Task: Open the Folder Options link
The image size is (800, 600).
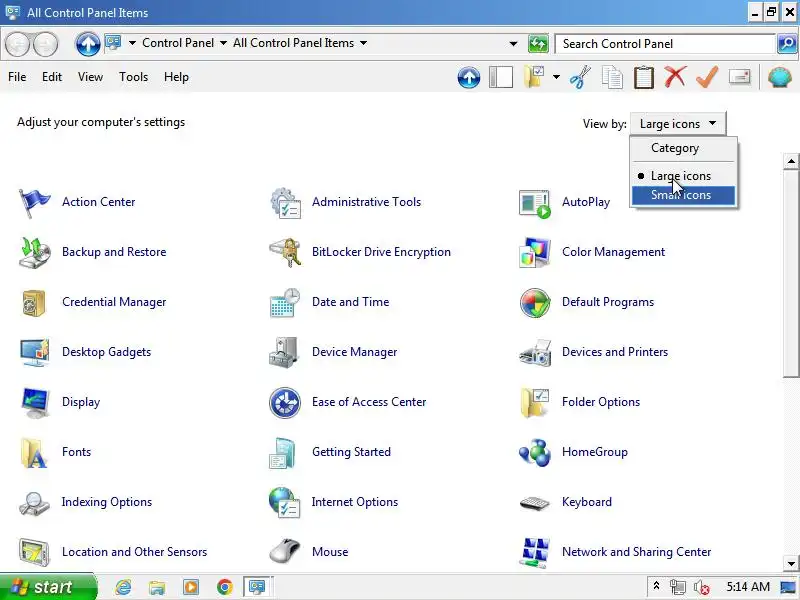Action: [601, 402]
